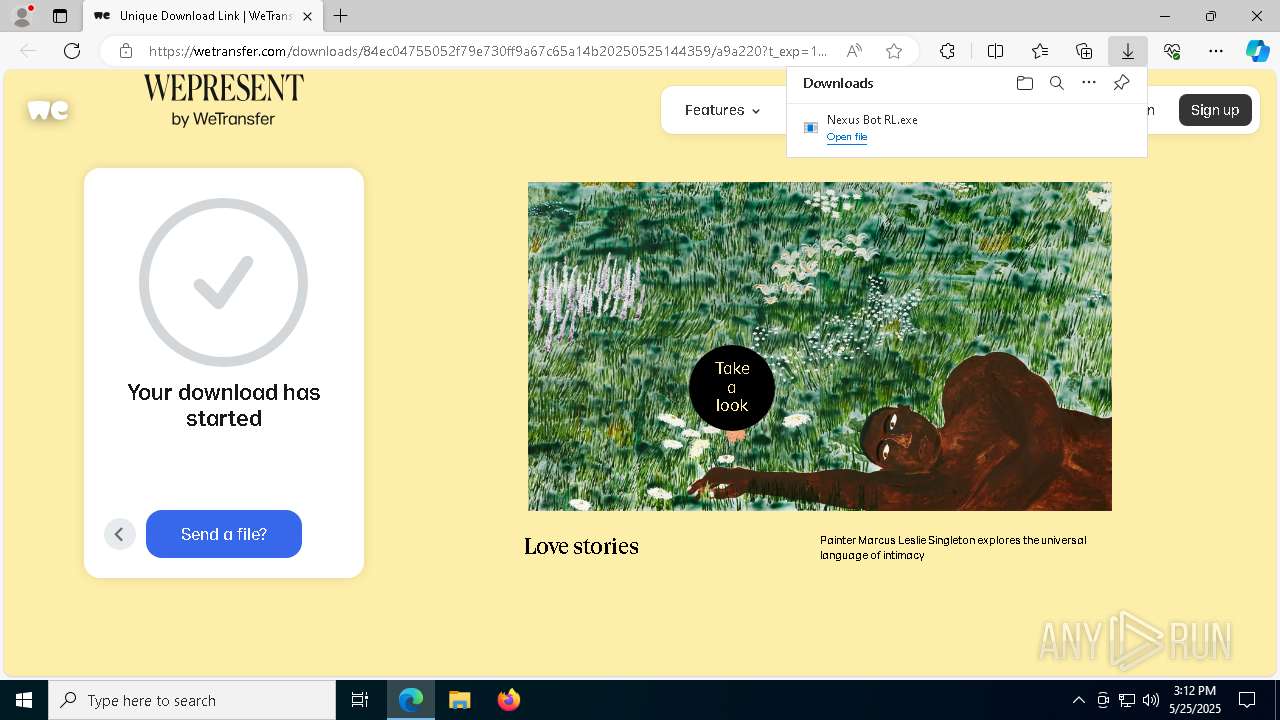Screen dimensions: 1280x720
Task: Click the wetransfer.com address bar
Action: 488,51
